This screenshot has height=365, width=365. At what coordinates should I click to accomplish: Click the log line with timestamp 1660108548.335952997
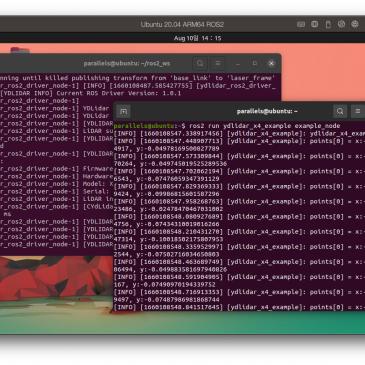[x=239, y=247]
